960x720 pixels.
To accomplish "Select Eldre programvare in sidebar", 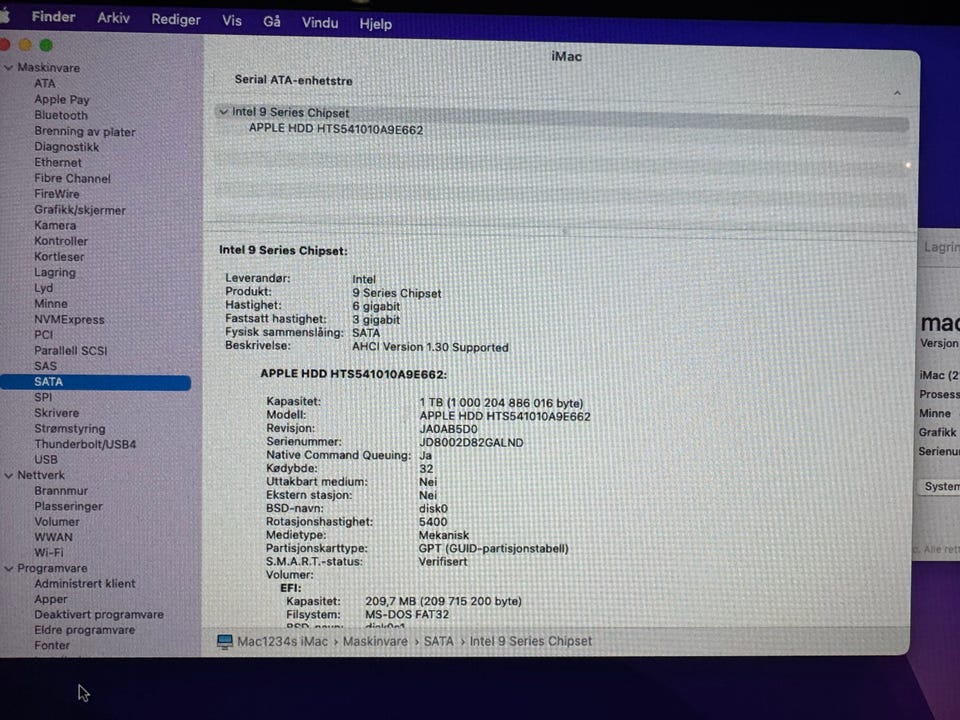I will pyautogui.click(x=84, y=630).
